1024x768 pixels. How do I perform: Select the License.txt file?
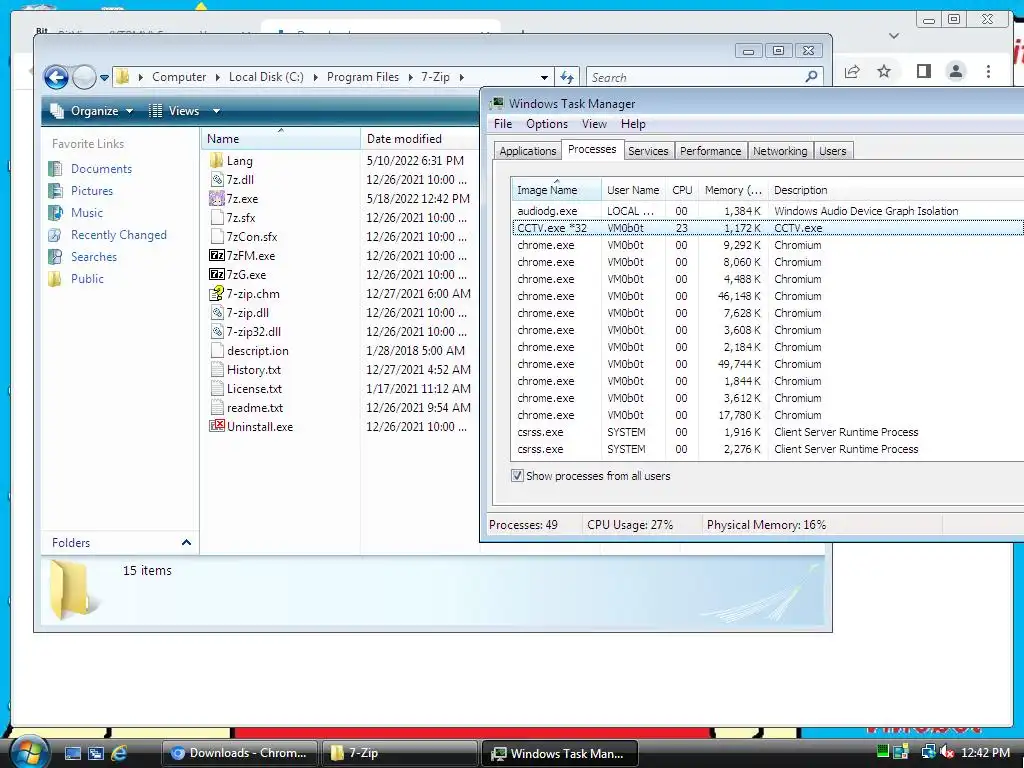(x=254, y=389)
